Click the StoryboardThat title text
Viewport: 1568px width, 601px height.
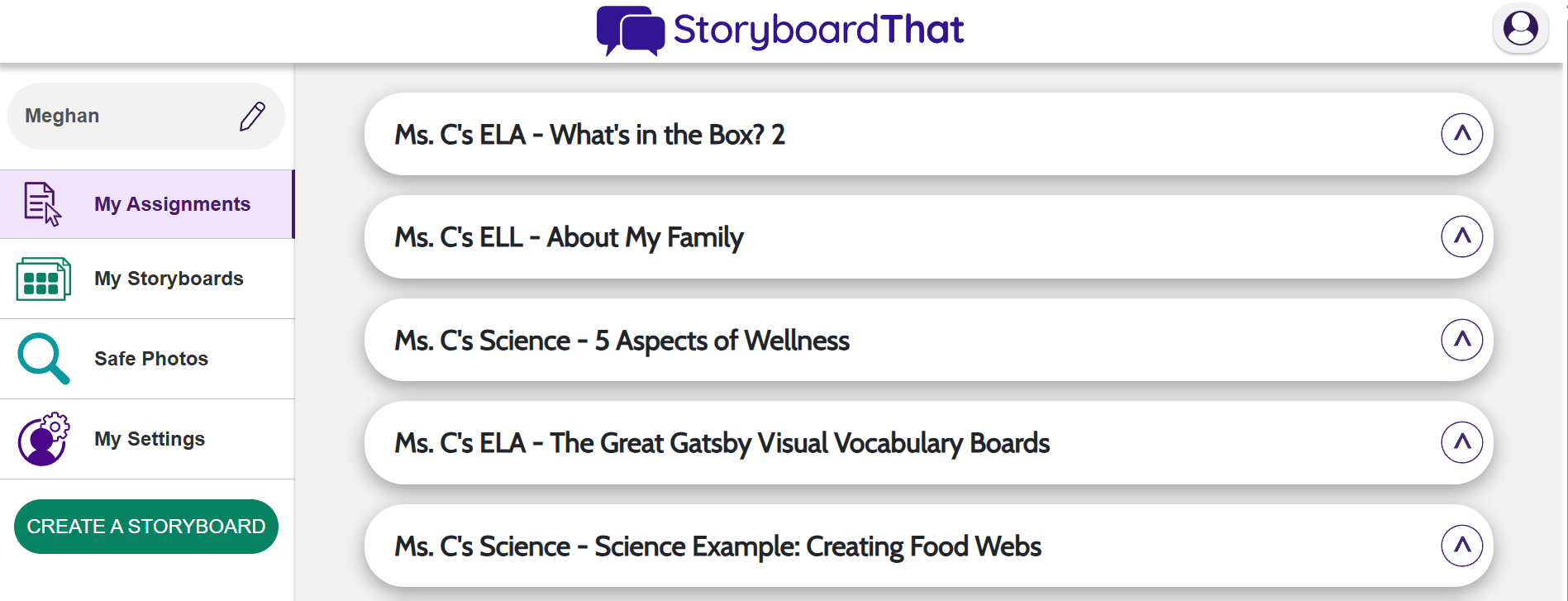818,31
